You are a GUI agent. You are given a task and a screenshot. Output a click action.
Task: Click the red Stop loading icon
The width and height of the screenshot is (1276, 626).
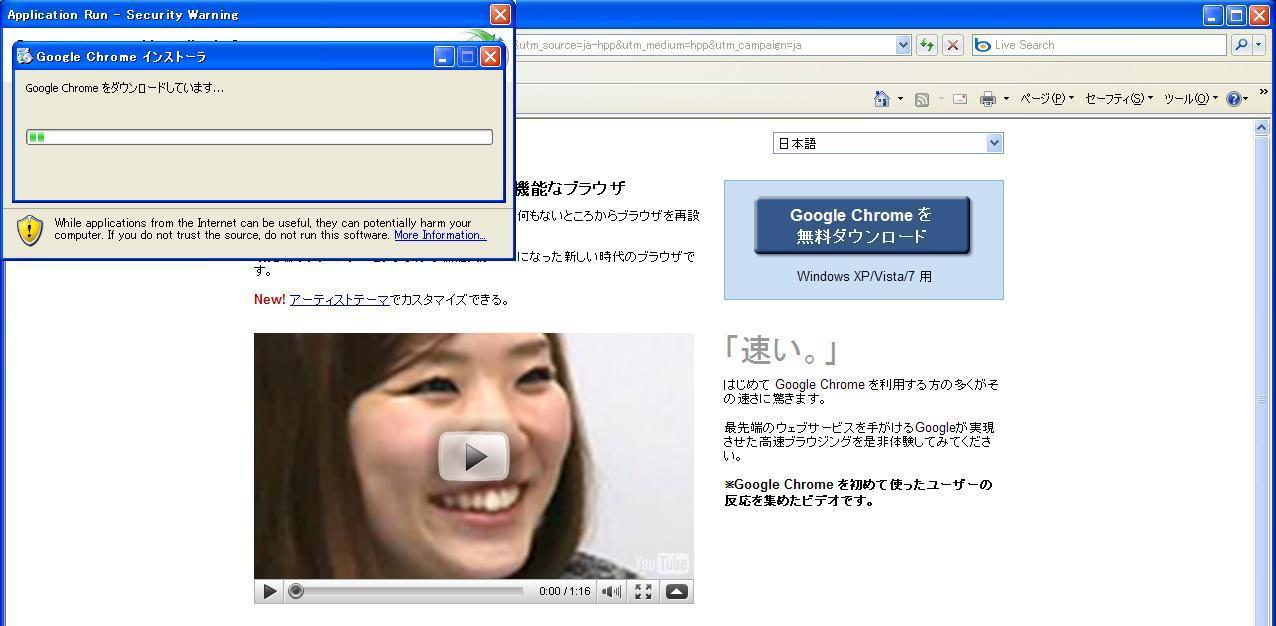click(953, 45)
